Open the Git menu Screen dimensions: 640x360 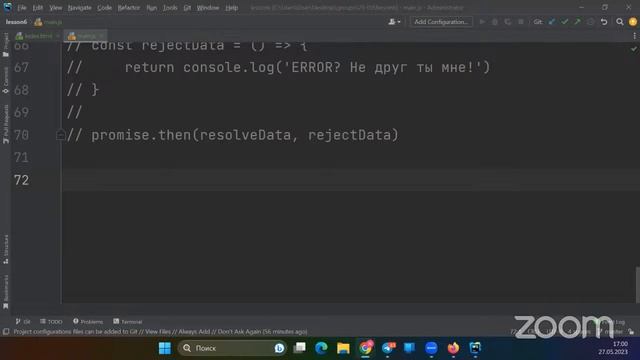click(x=187, y=8)
